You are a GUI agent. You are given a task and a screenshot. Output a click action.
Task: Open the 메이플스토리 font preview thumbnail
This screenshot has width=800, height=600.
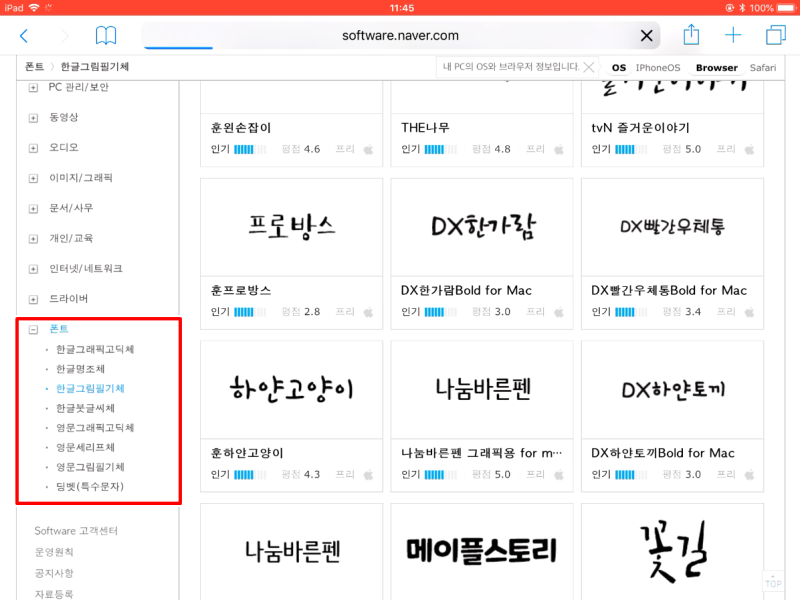[482, 552]
